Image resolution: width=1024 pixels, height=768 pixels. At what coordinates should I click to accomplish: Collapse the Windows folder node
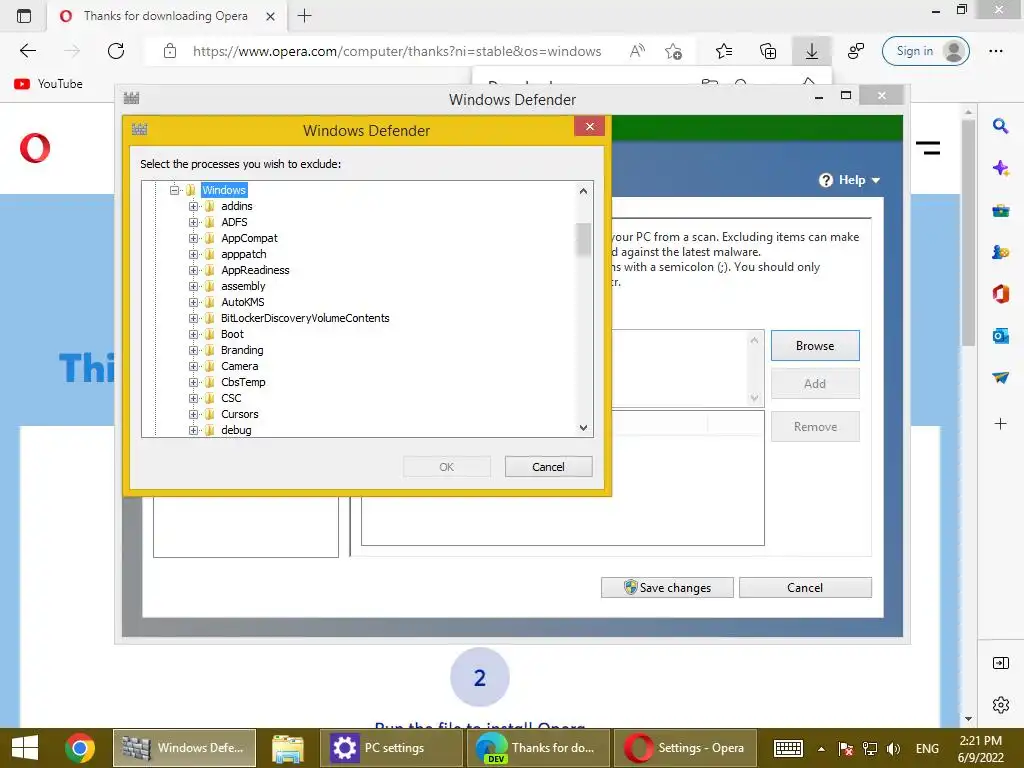[x=174, y=190]
